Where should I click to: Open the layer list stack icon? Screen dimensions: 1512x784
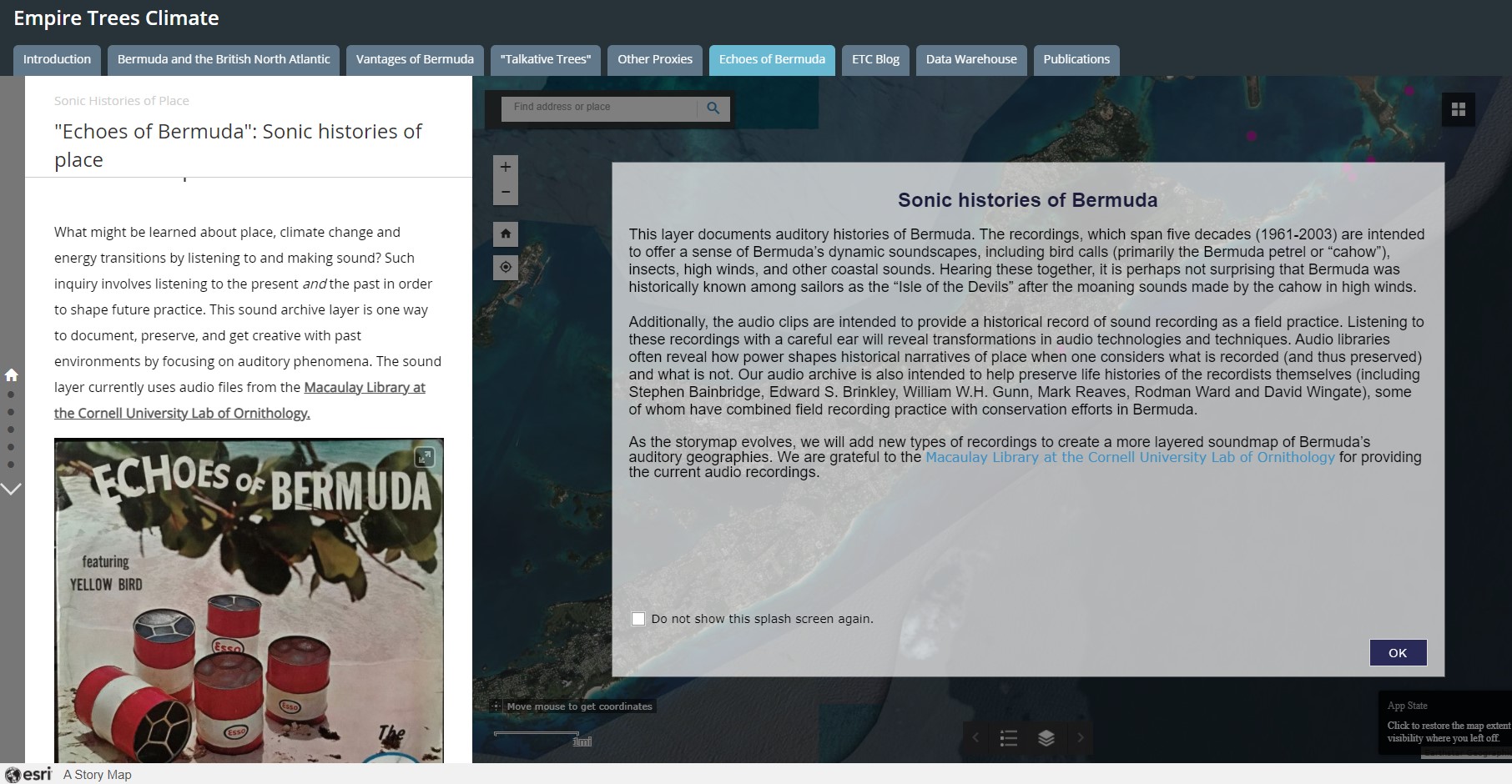1046,738
